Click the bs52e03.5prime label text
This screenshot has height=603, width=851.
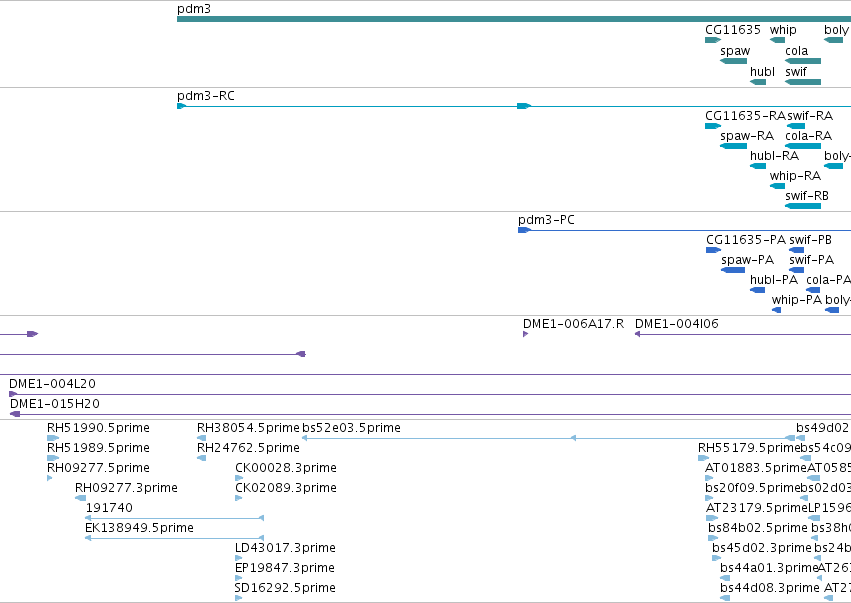pos(351,428)
